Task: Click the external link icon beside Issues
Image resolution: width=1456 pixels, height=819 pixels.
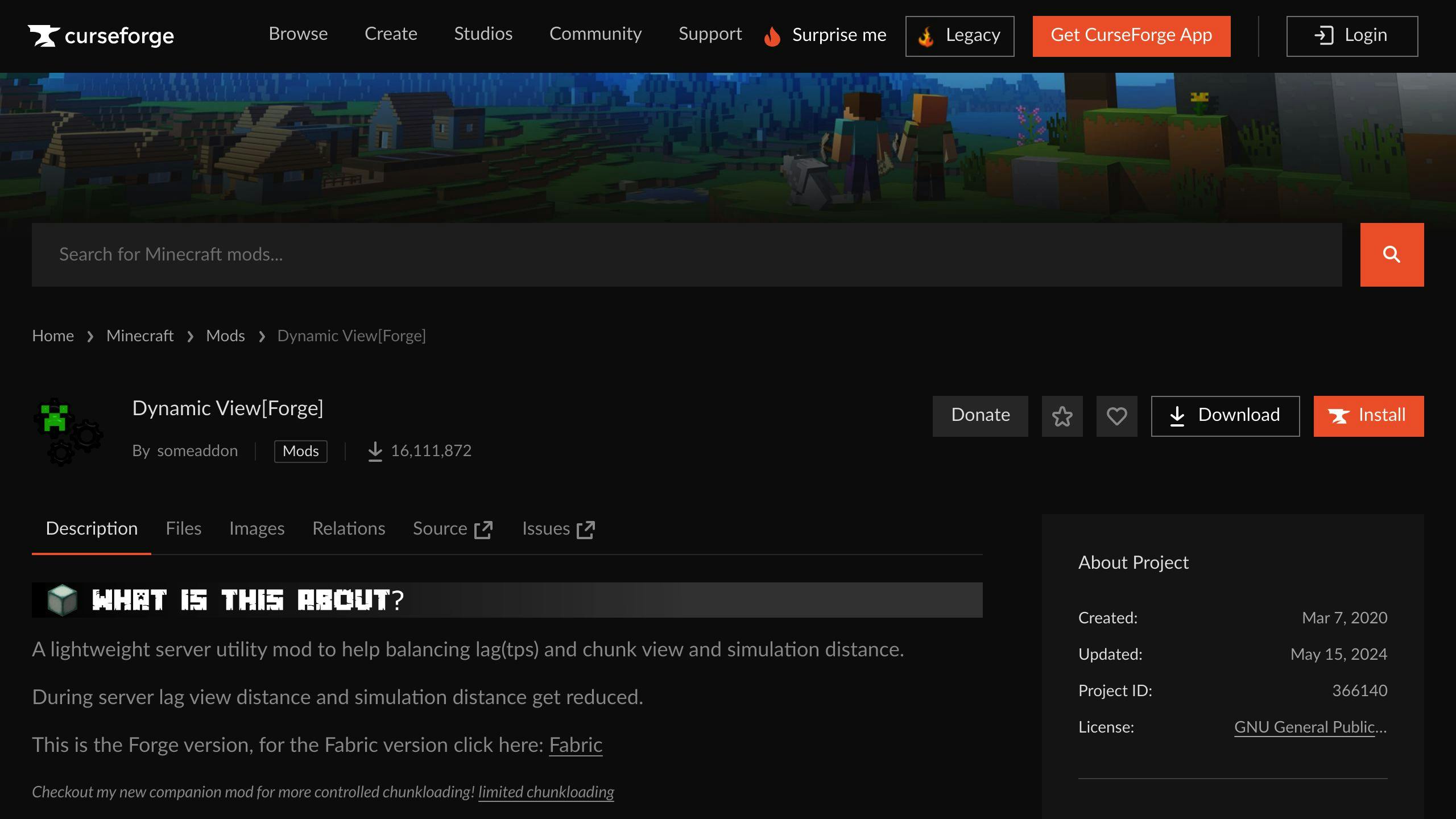Action: 586,530
